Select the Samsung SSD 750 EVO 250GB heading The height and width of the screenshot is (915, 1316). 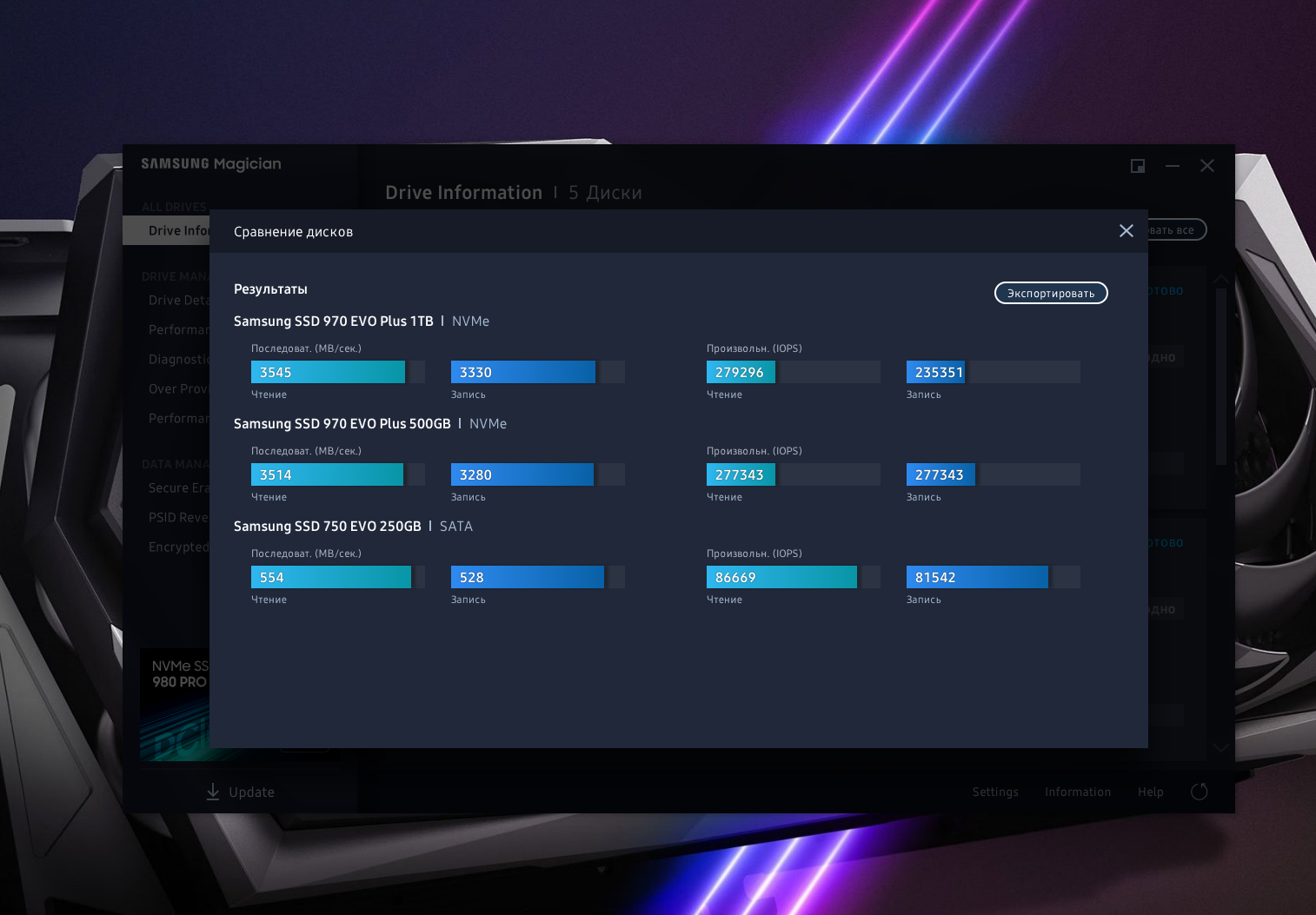point(328,526)
